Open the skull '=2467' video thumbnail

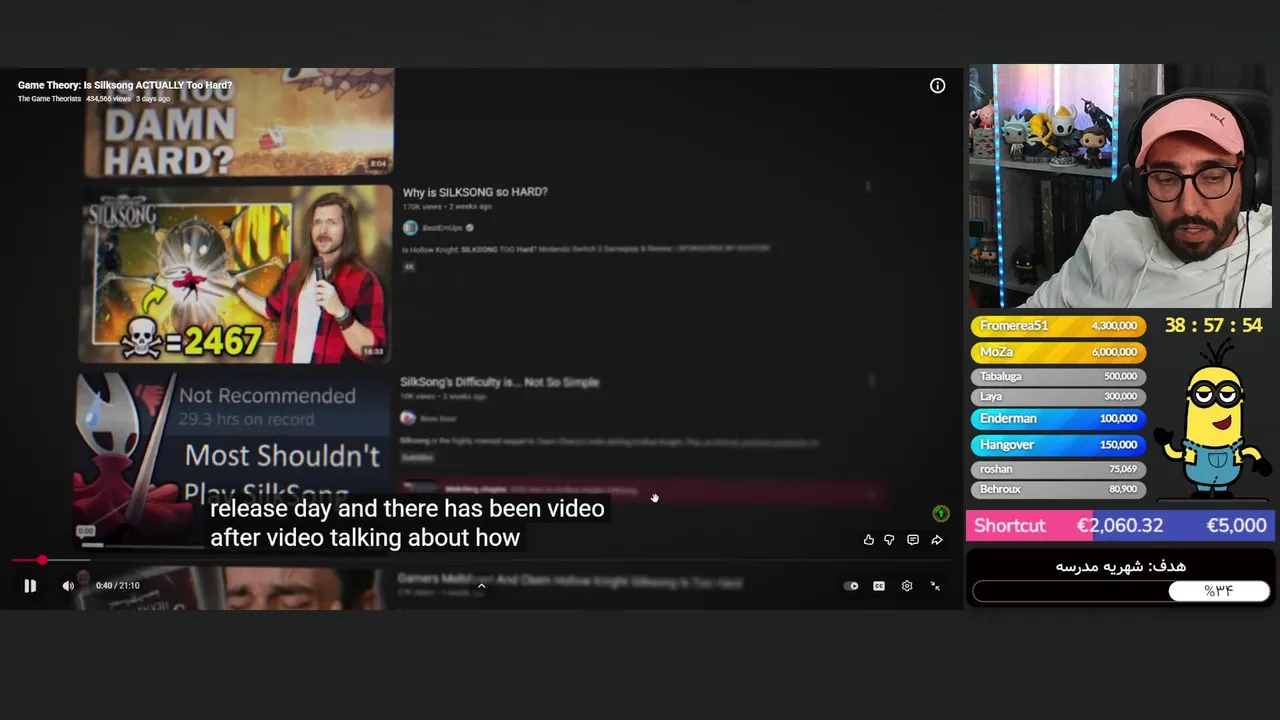point(236,274)
